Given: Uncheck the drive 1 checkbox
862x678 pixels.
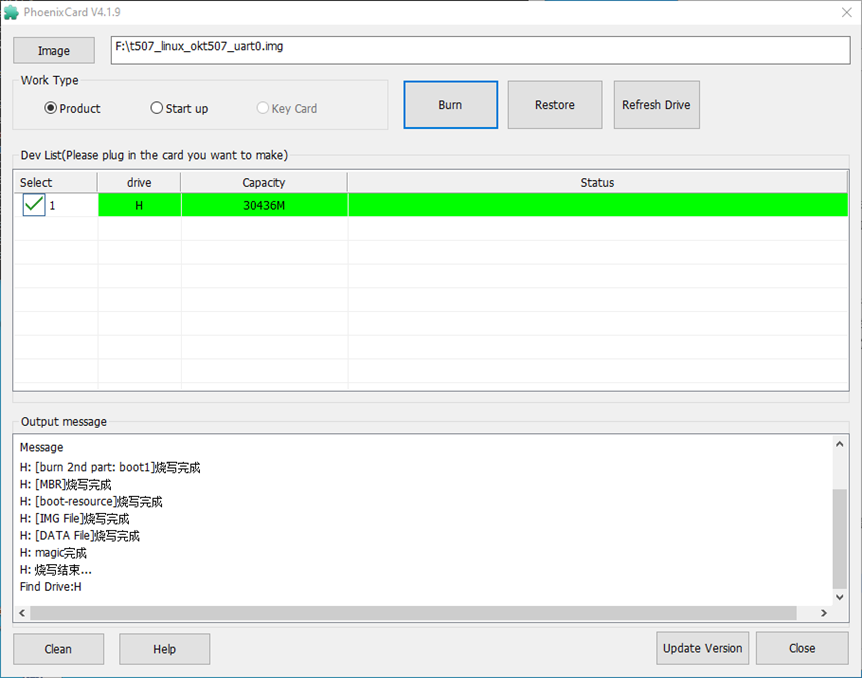Looking at the screenshot, I should (x=34, y=205).
